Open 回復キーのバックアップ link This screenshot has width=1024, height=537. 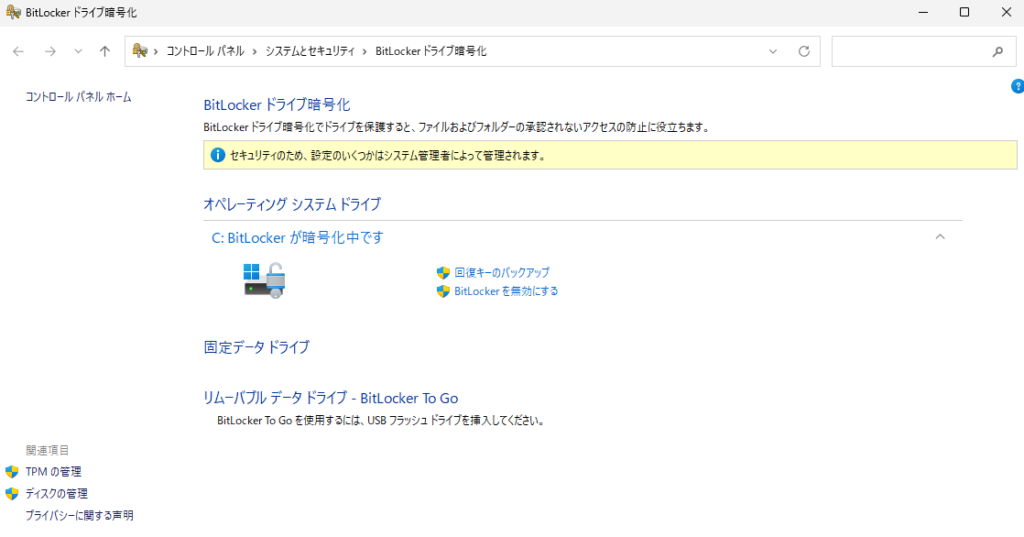click(x=502, y=272)
